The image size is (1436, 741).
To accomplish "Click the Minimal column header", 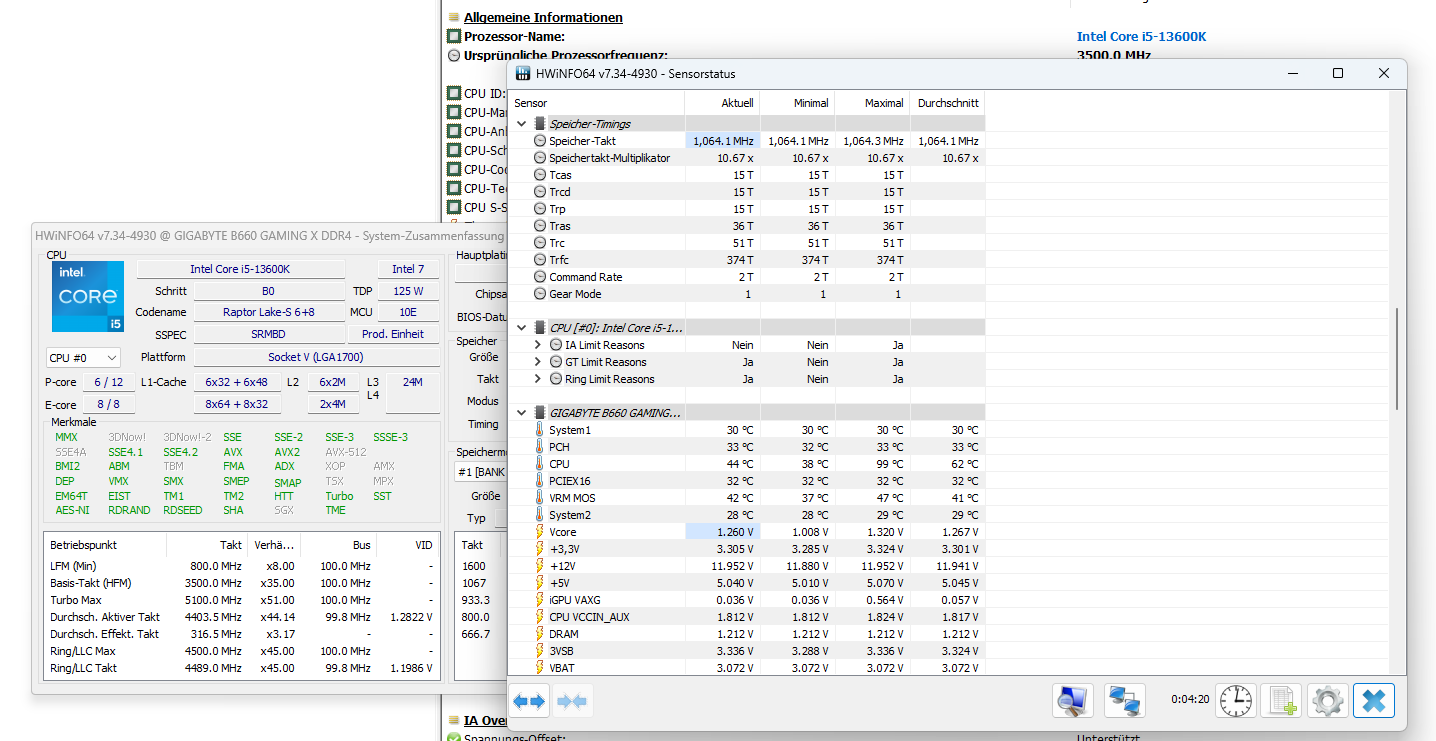I will pyautogui.click(x=797, y=103).
